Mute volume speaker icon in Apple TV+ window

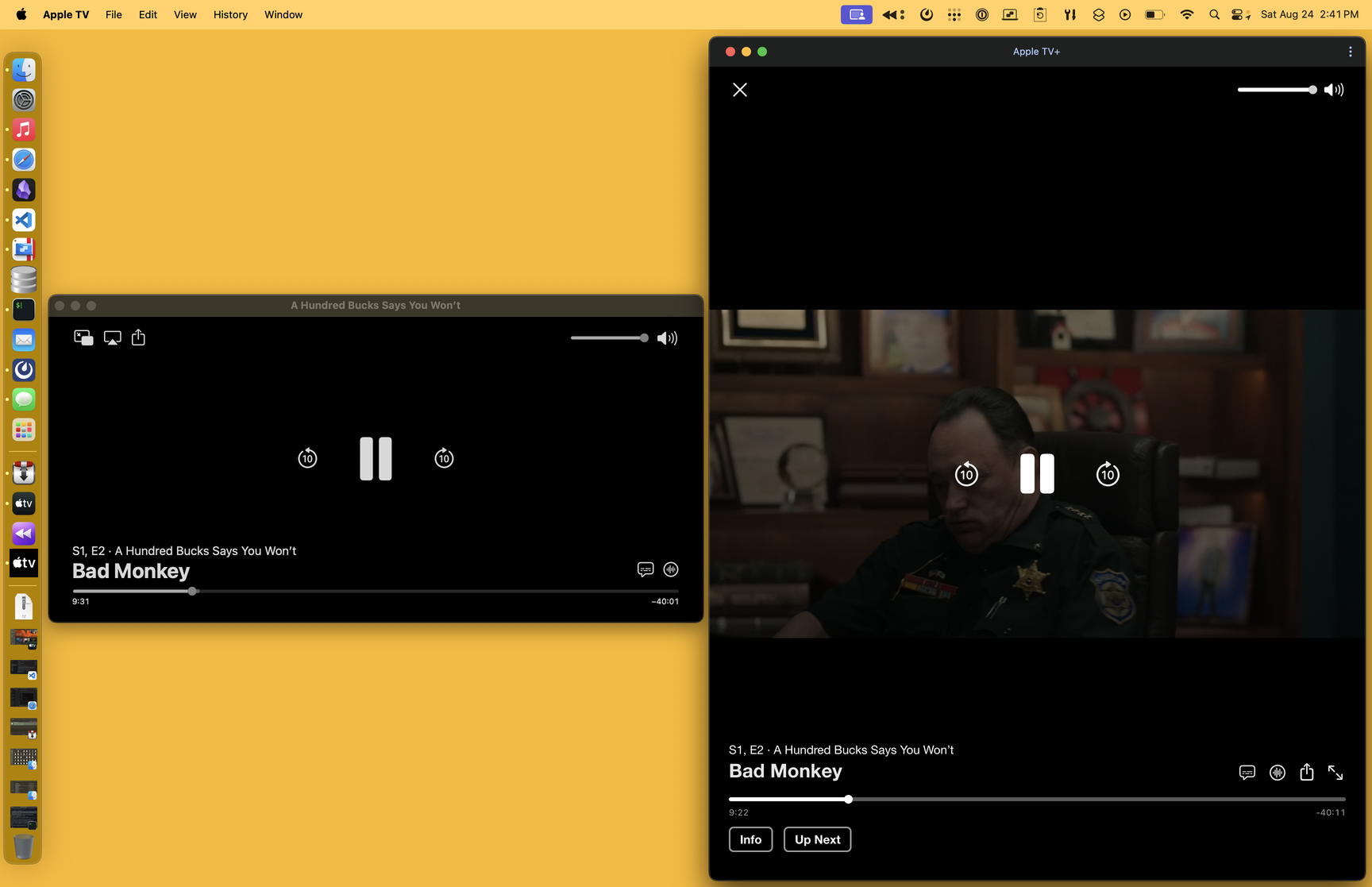point(1334,90)
